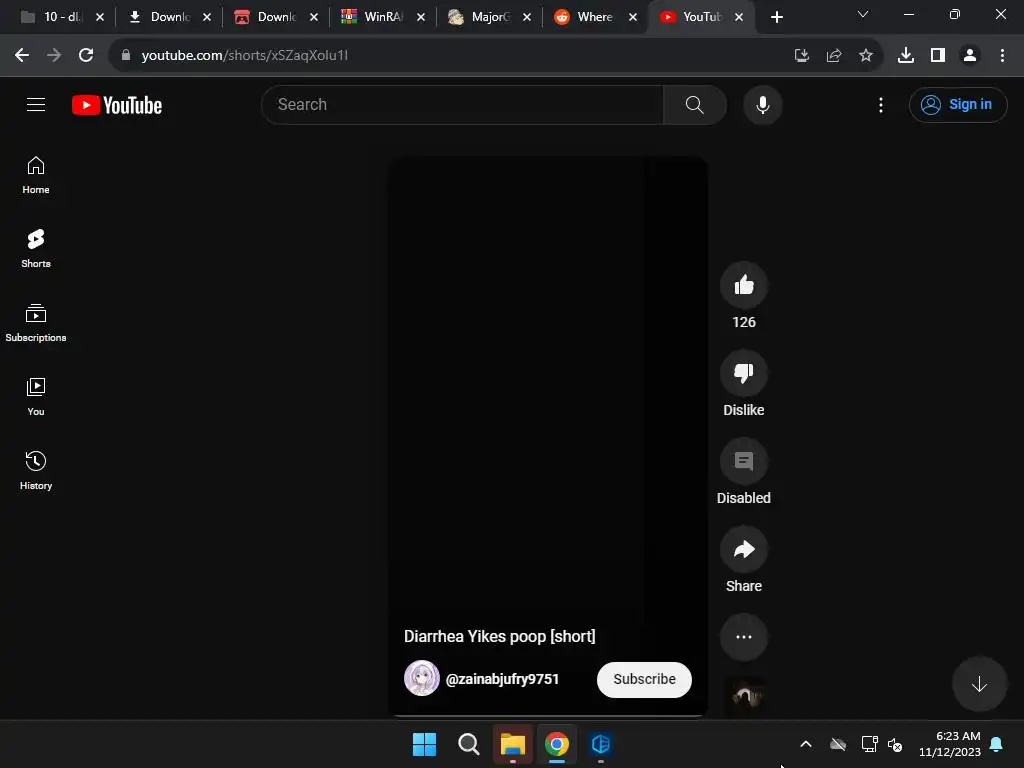
Task: Open the YouTube guide hamburger menu
Action: [36, 104]
